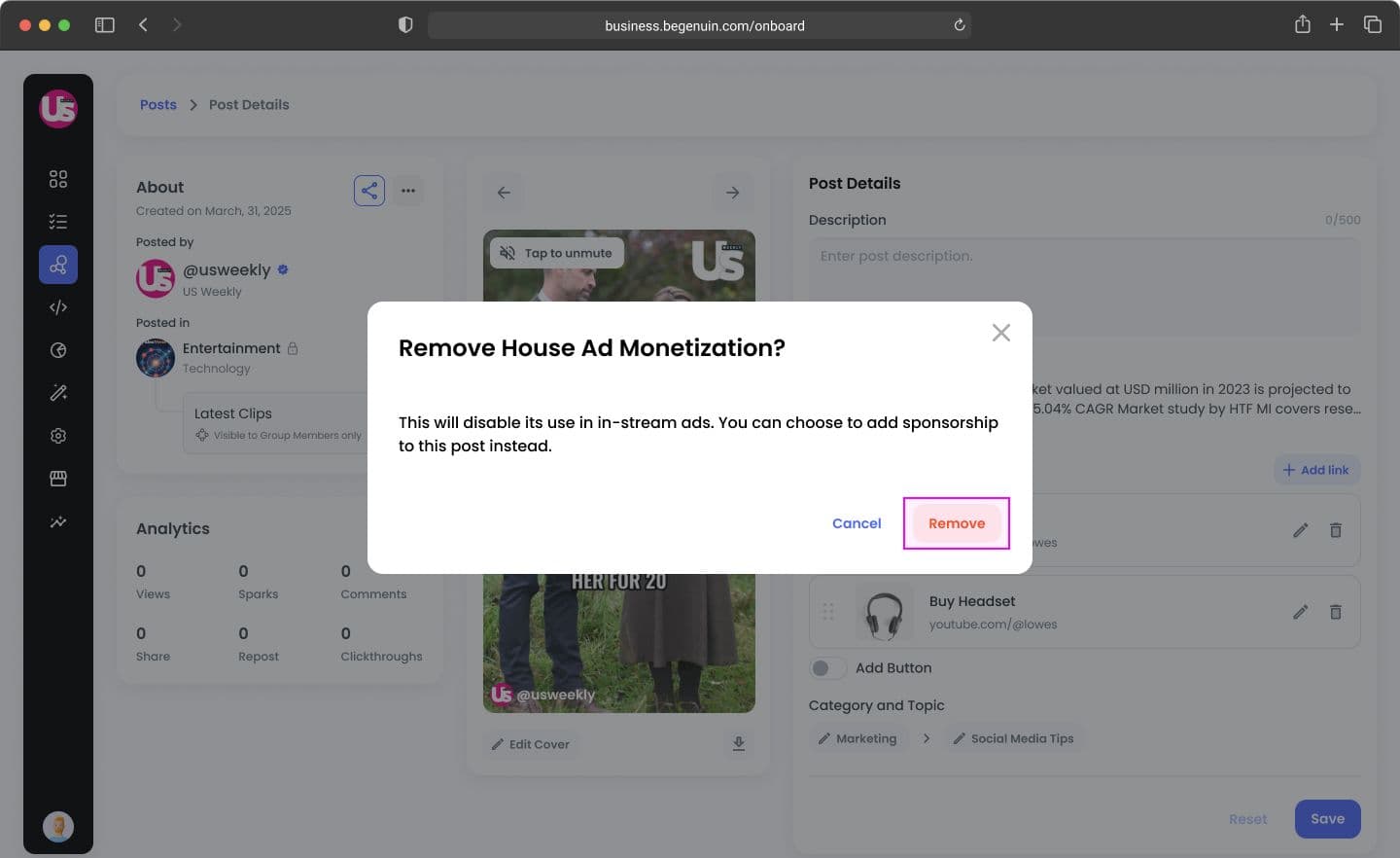This screenshot has height=858, width=1400.
Task: Grab the Buy Headset drag handle
Action: click(828, 612)
